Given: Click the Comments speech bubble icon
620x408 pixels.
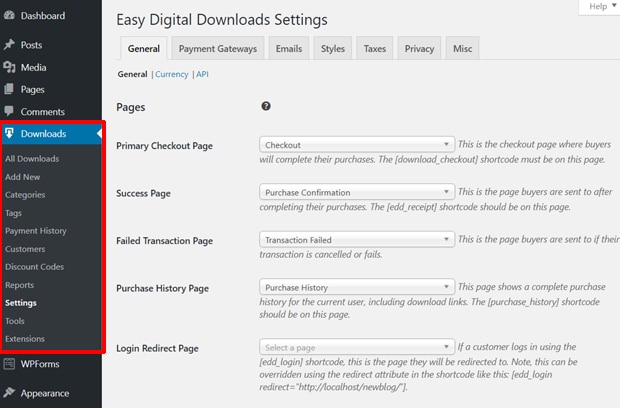Looking at the screenshot, I should tap(9, 111).
